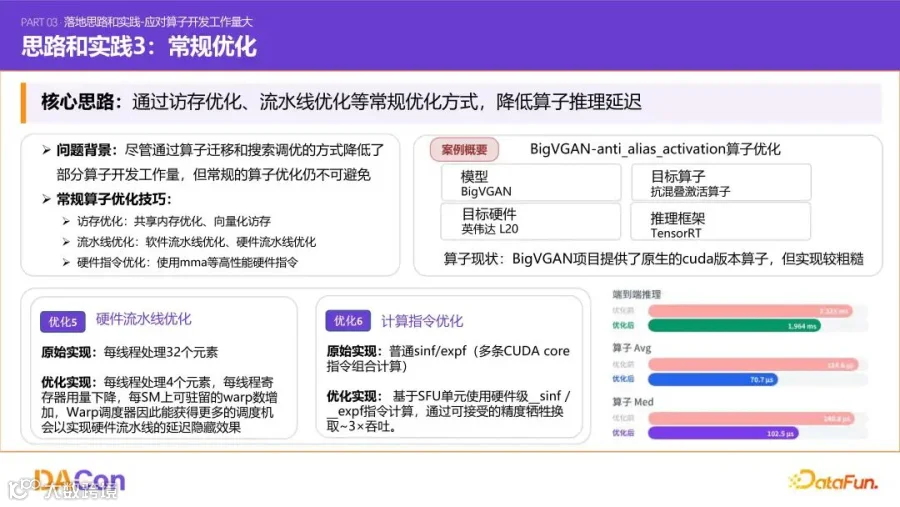Select the 优化6 purple badge

click(348, 320)
